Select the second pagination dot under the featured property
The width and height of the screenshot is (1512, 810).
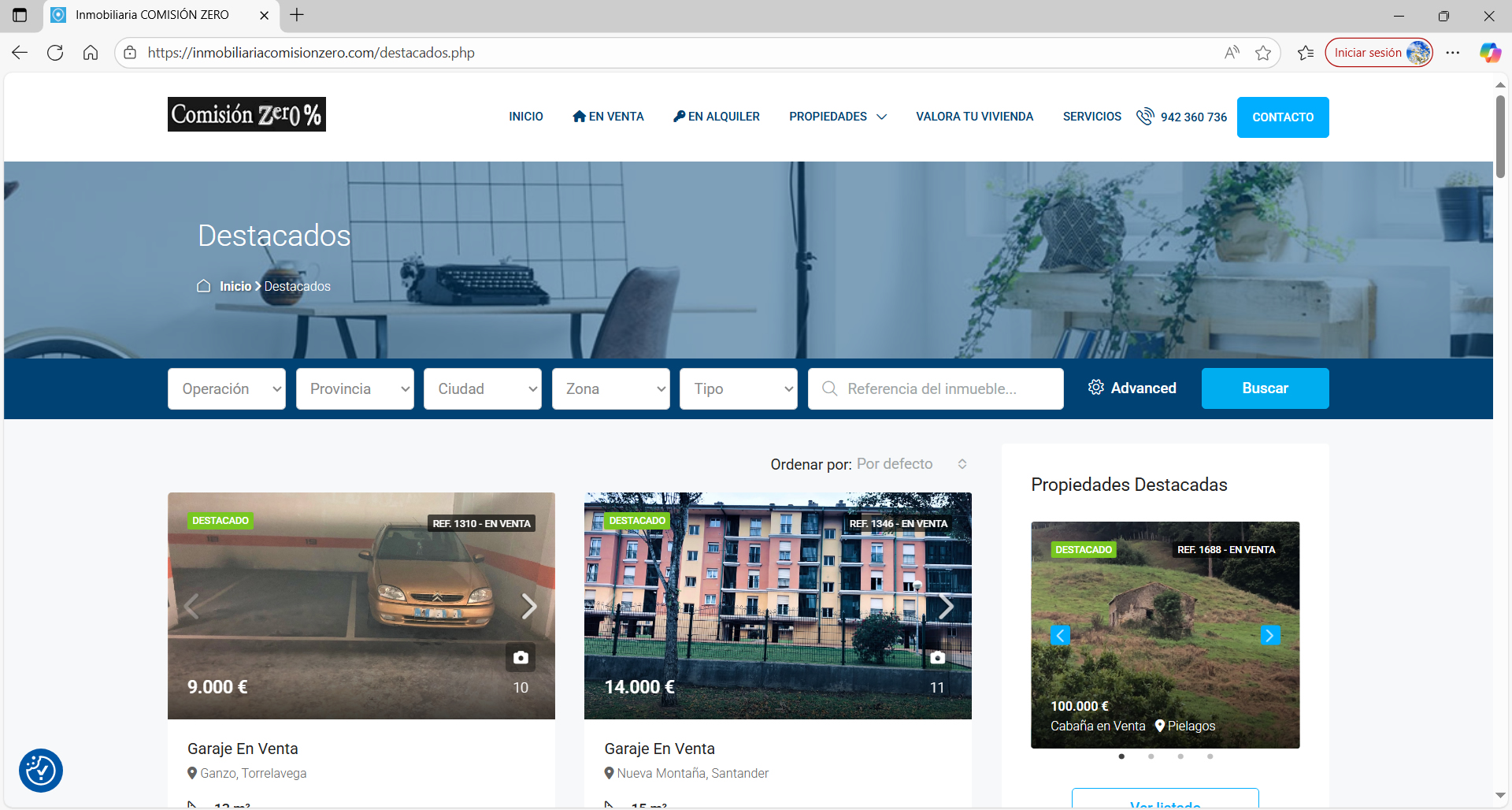click(x=1151, y=756)
